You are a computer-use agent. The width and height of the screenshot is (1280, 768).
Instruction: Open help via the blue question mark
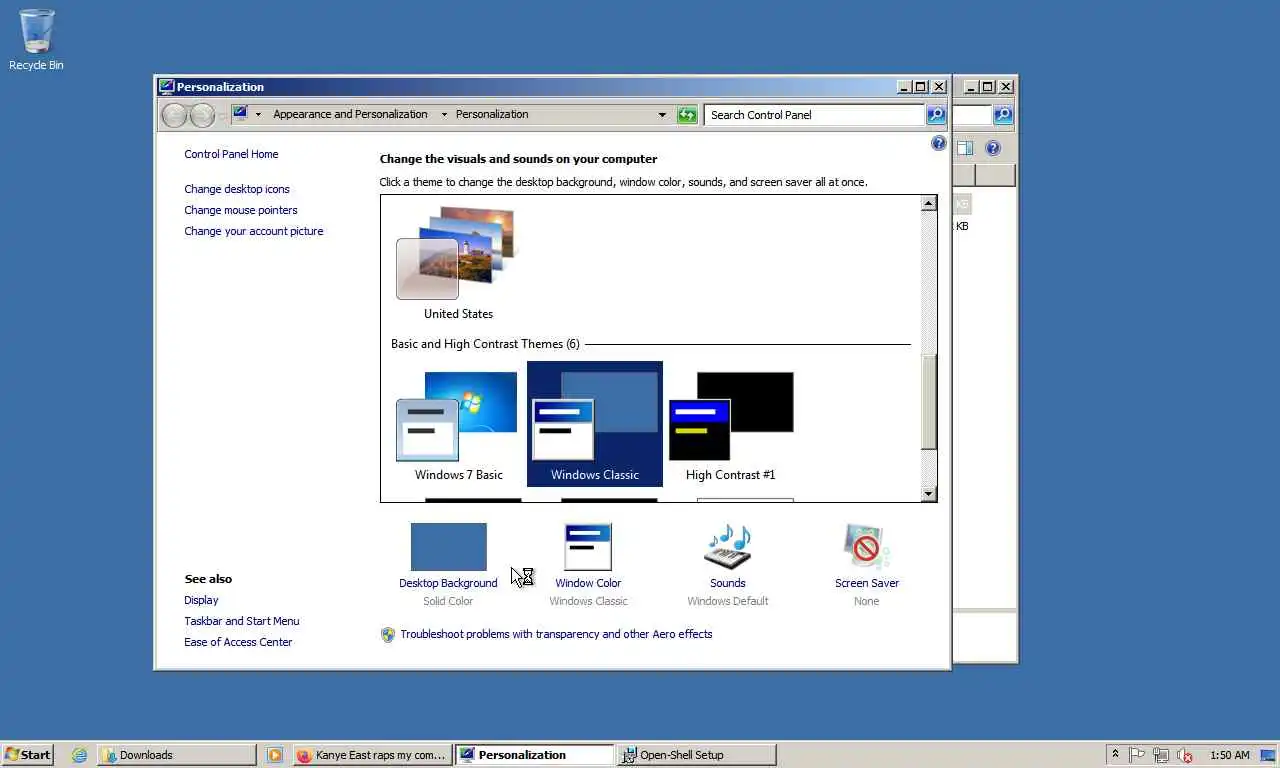point(938,144)
